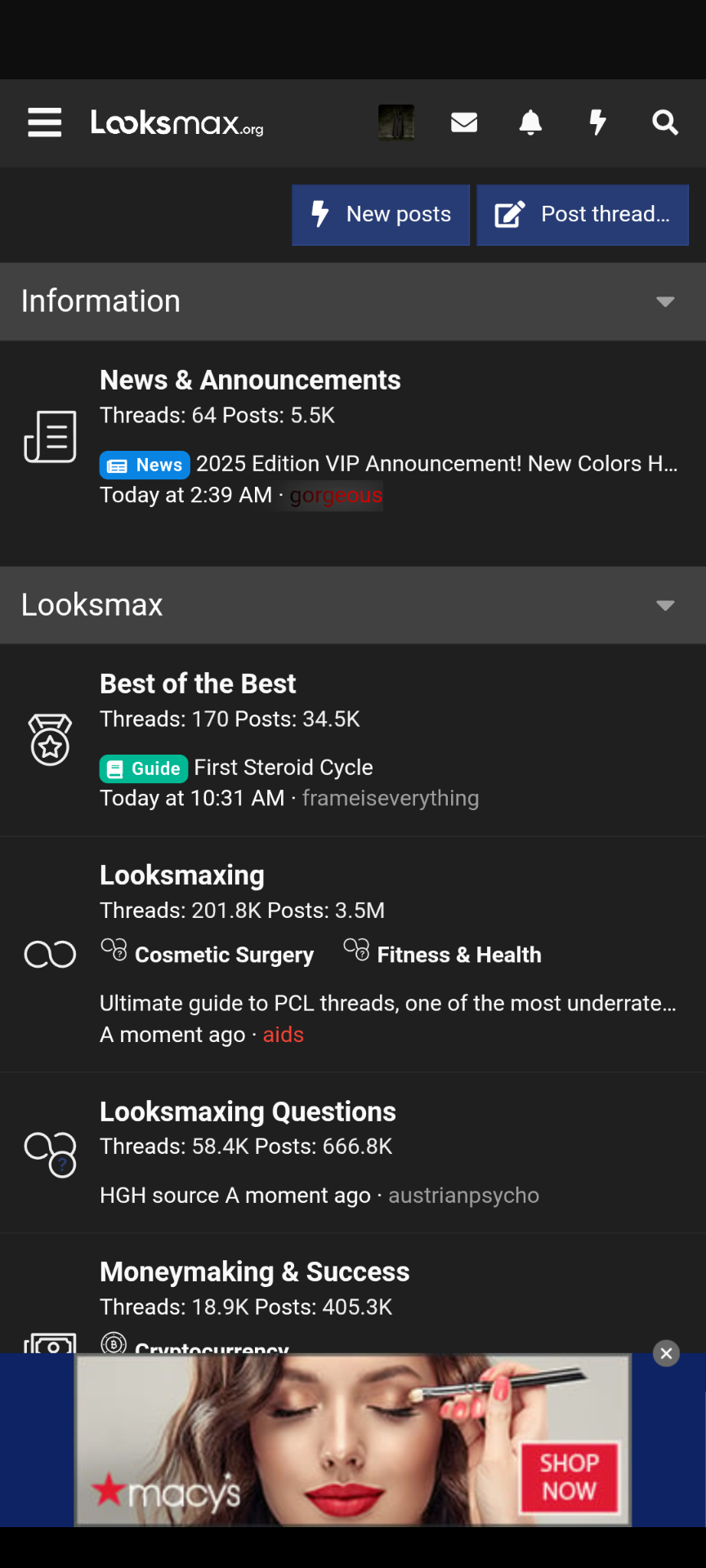This screenshot has height=1568, width=706.
Task: Collapse the Looksmax category
Action: point(665,605)
